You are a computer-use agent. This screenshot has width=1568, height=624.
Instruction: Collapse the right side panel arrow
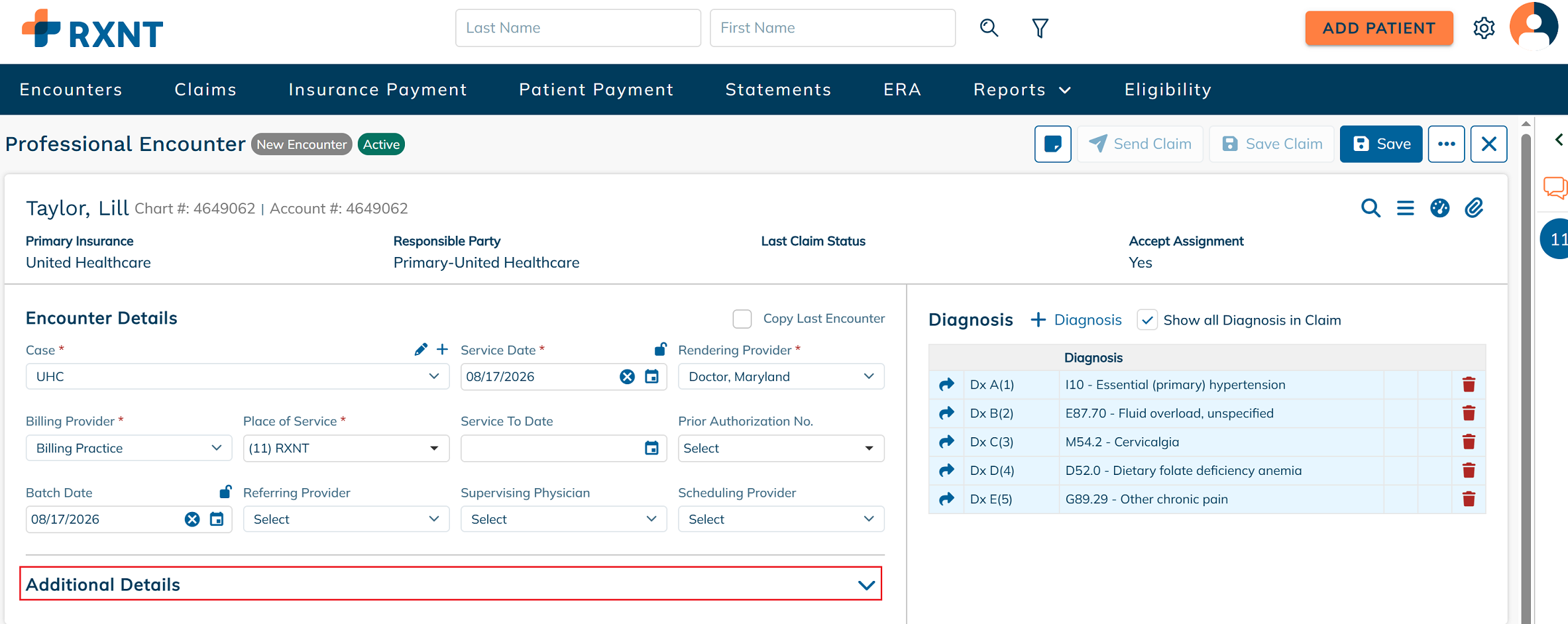[1559, 140]
